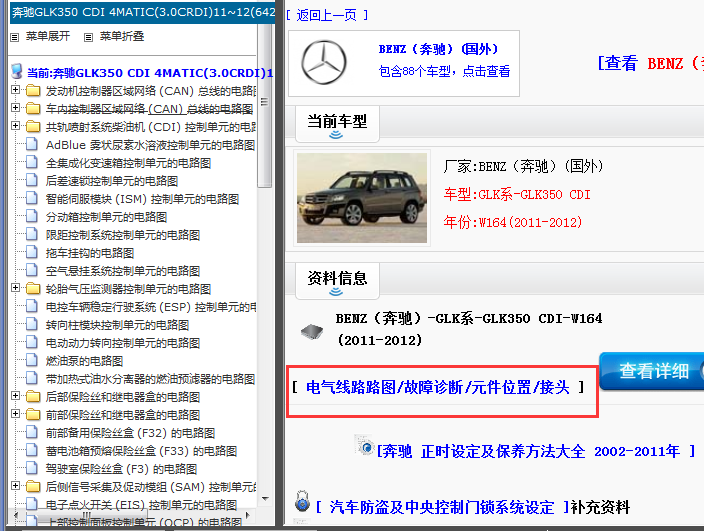
Task: Click document icon beside 电控车辆稳定行驶系统 (ESP)
Action: pyautogui.click(x=32, y=306)
